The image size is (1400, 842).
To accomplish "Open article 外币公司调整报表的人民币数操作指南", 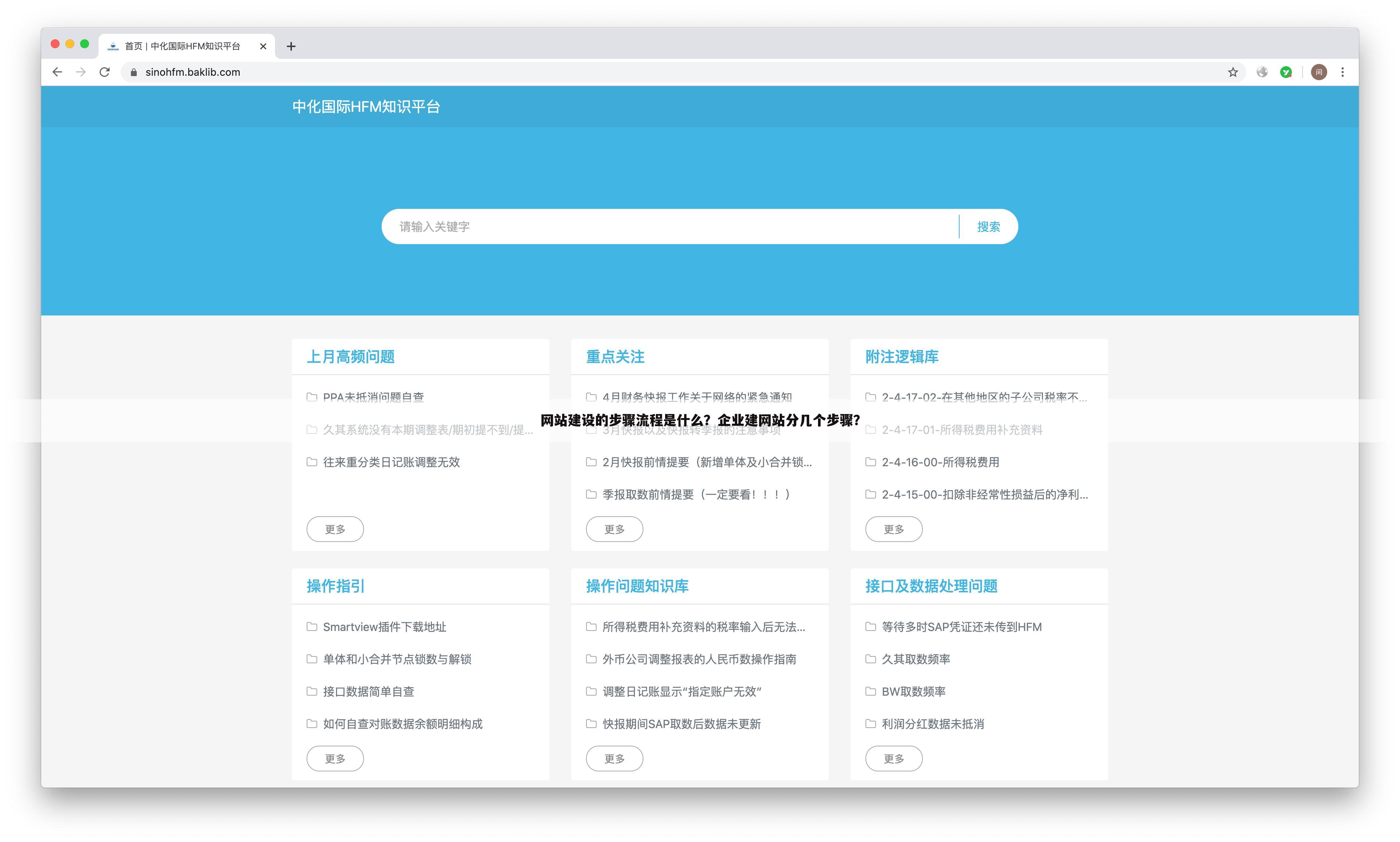I will (699, 659).
